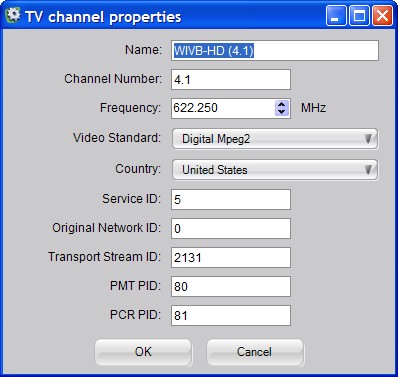Click the TV channel properties title text
This screenshot has height=377, width=398.
coord(103,17)
